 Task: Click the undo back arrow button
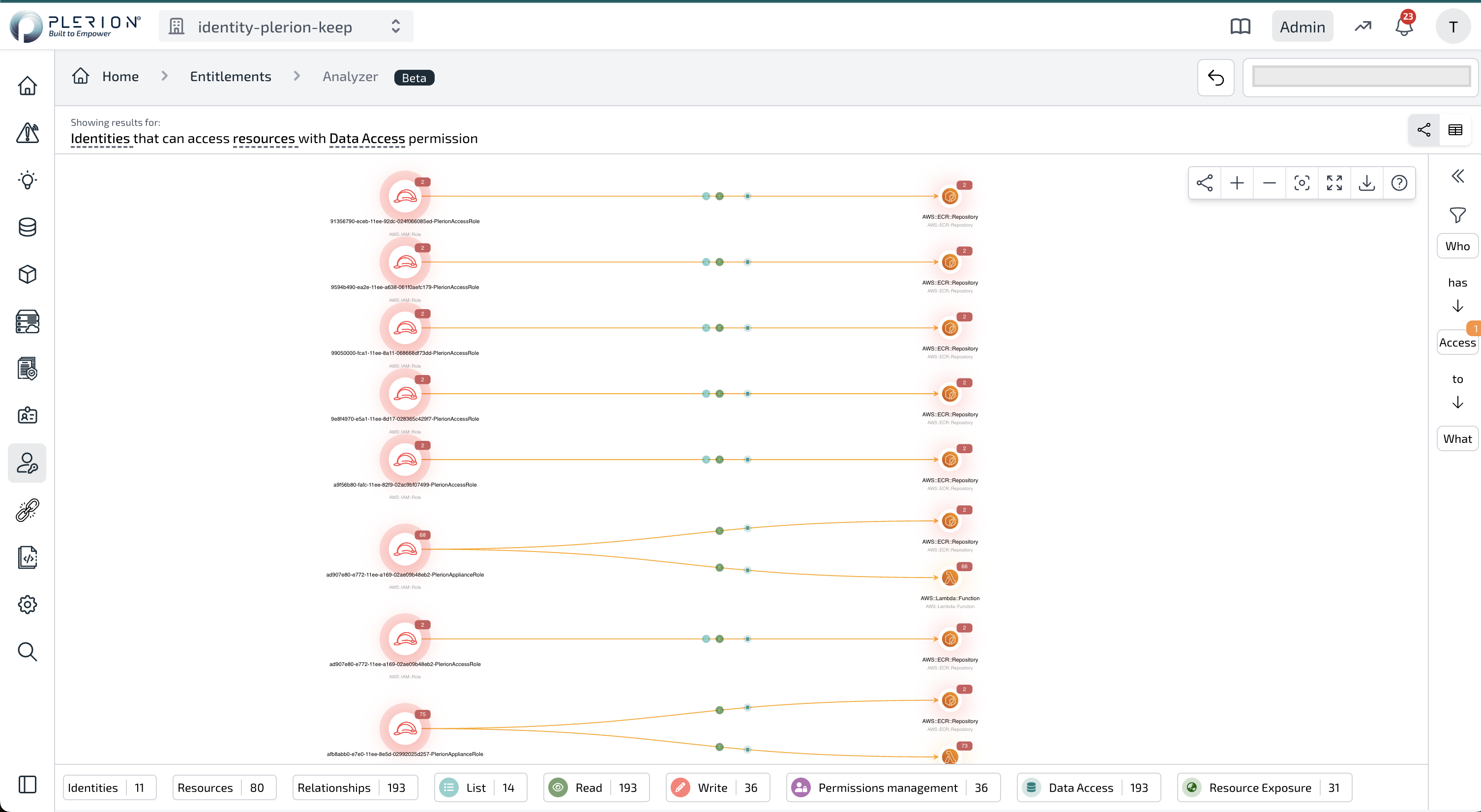point(1215,78)
